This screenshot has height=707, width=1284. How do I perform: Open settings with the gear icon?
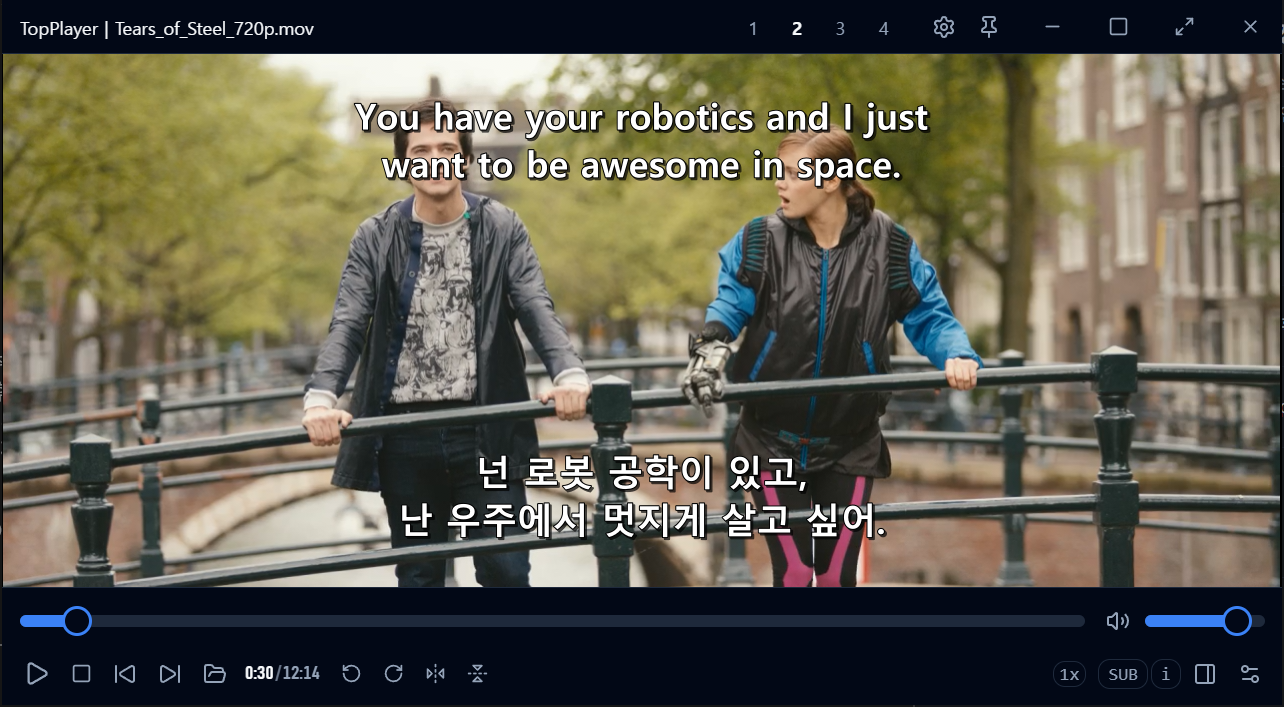944,27
